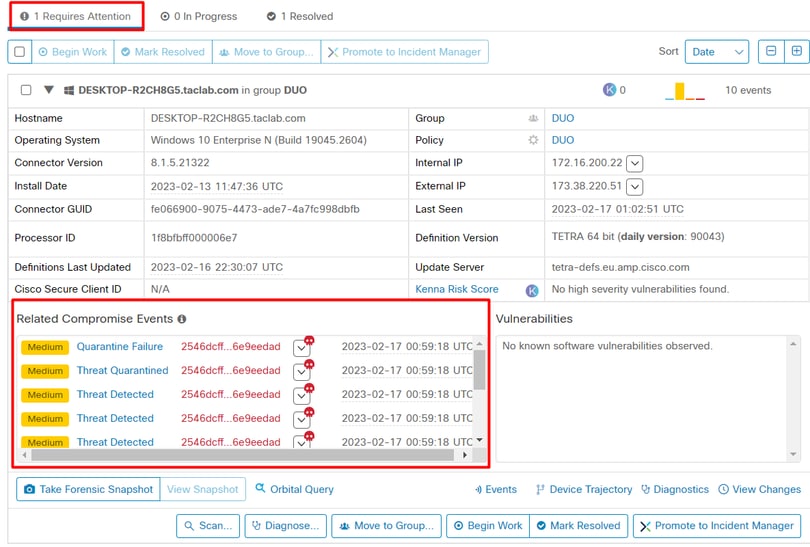Click the Connector GUID value fe066900-9075-4473

click(x=255, y=209)
